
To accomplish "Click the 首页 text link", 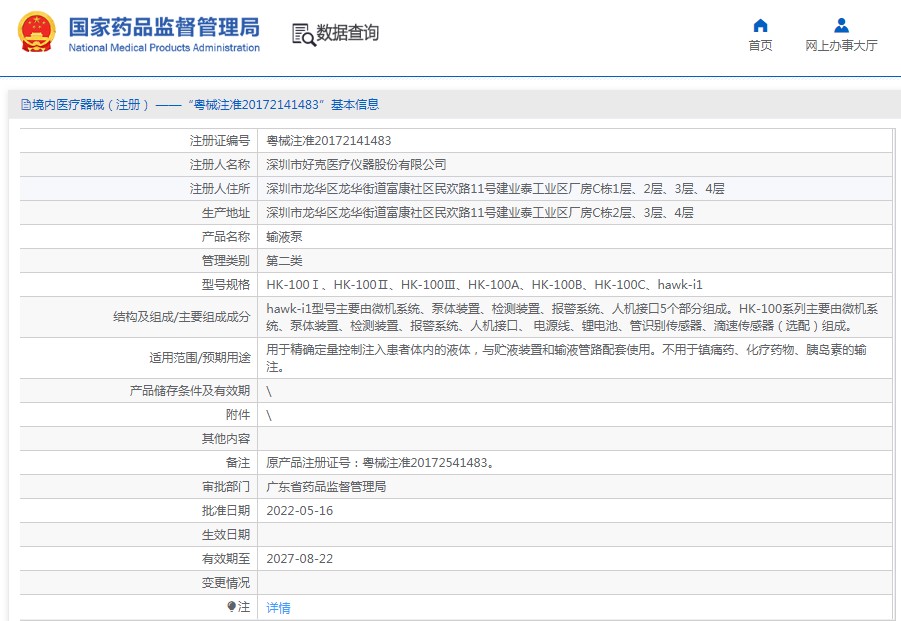I will tap(760, 45).
